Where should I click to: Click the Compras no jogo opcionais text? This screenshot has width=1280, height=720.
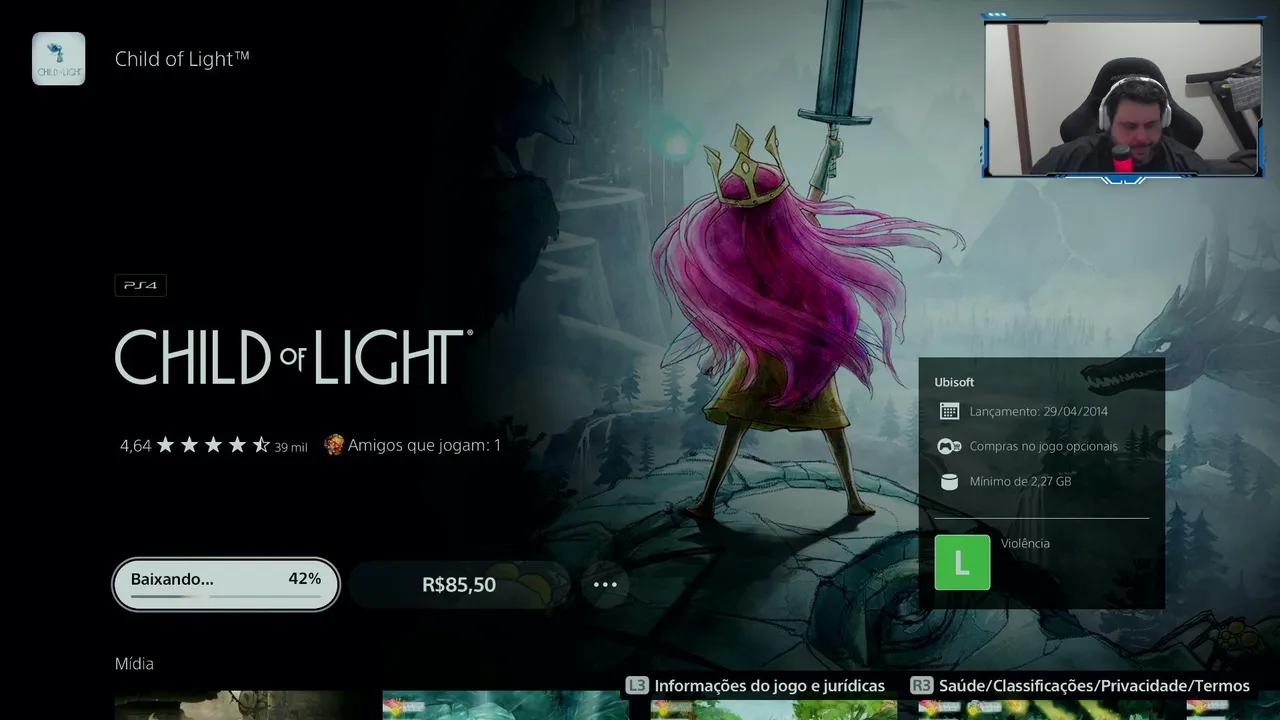[1044, 446]
